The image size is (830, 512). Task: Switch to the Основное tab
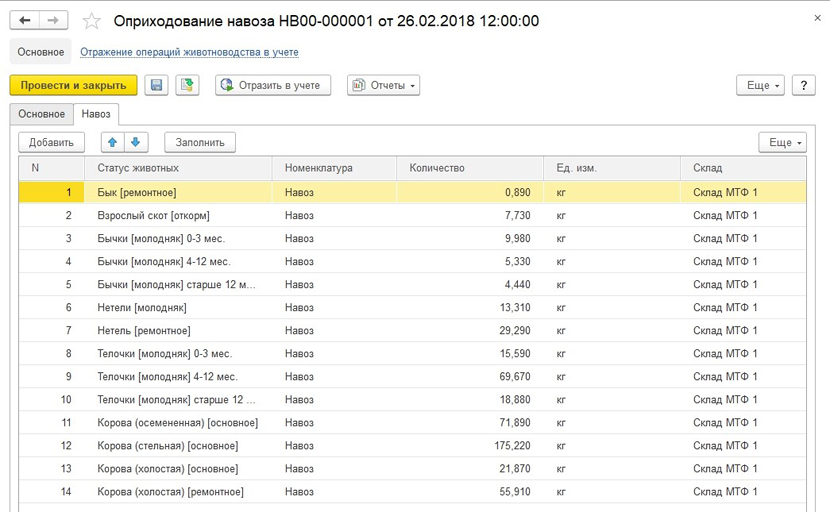click(41, 114)
